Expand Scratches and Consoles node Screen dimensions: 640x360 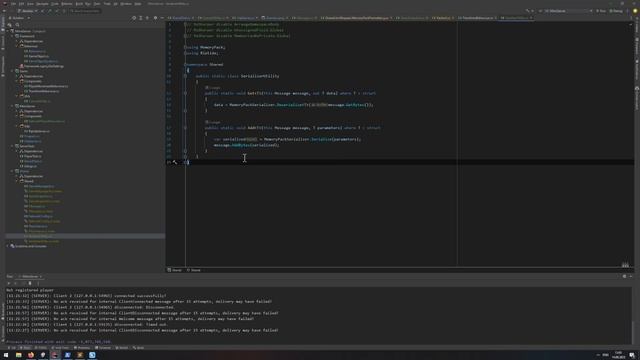(x=7, y=246)
